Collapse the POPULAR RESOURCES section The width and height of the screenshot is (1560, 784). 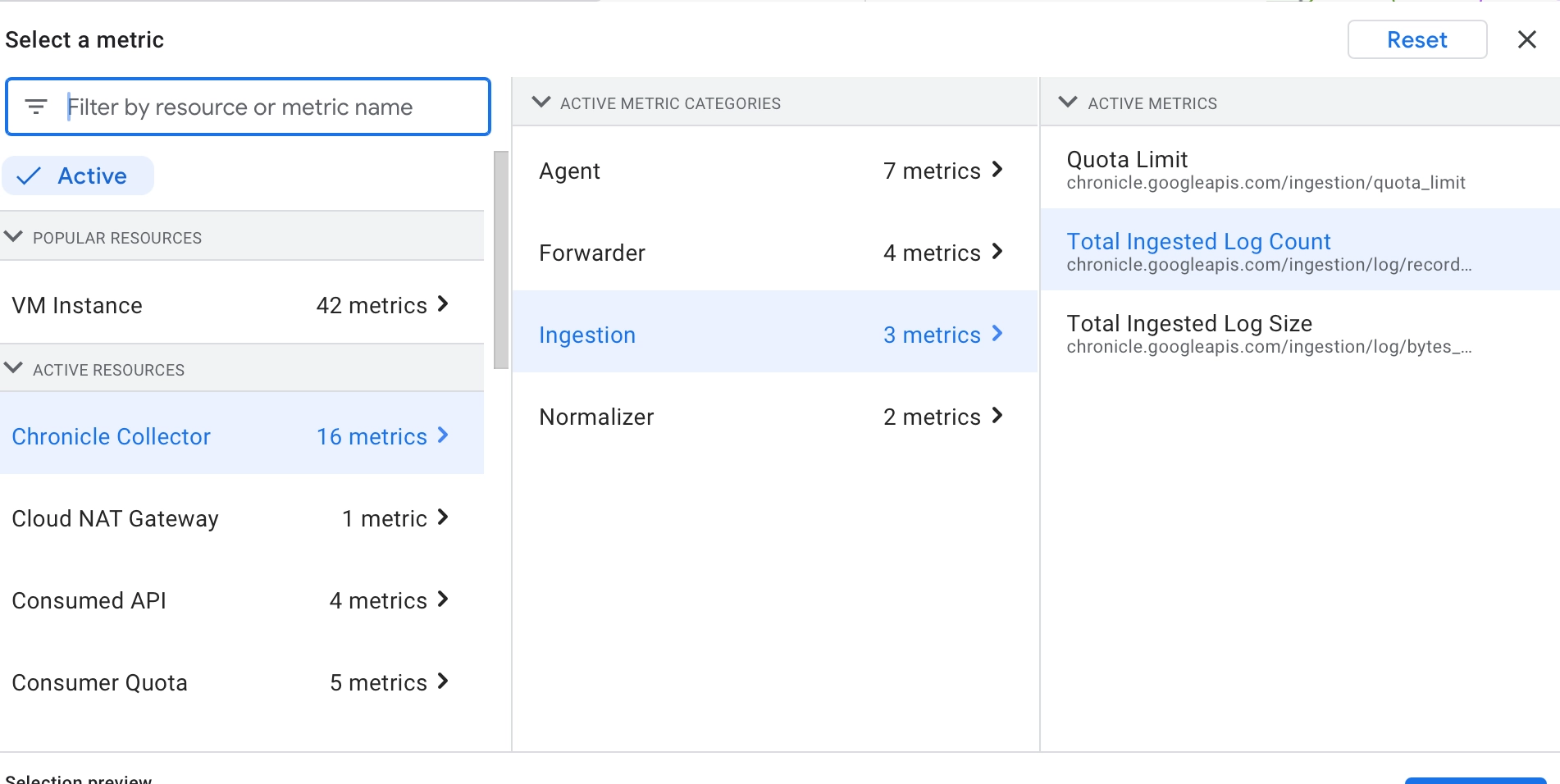[x=13, y=236]
